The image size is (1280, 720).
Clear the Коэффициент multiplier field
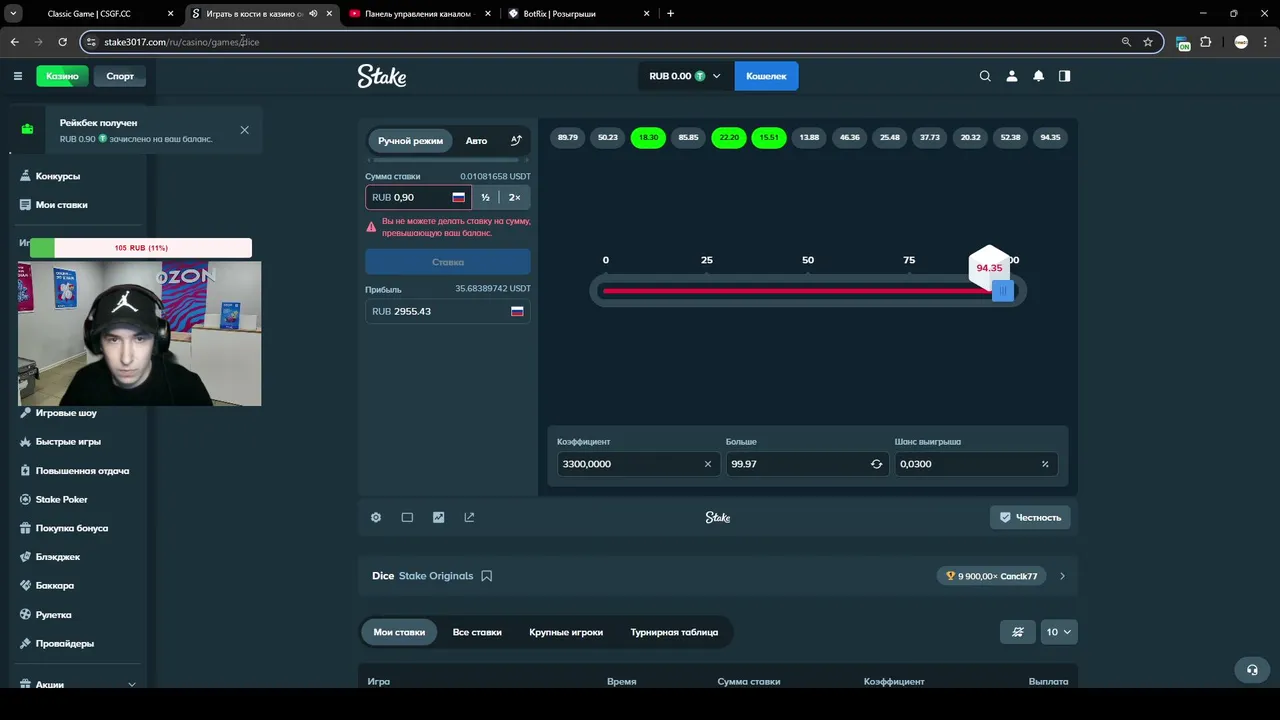[x=708, y=464]
